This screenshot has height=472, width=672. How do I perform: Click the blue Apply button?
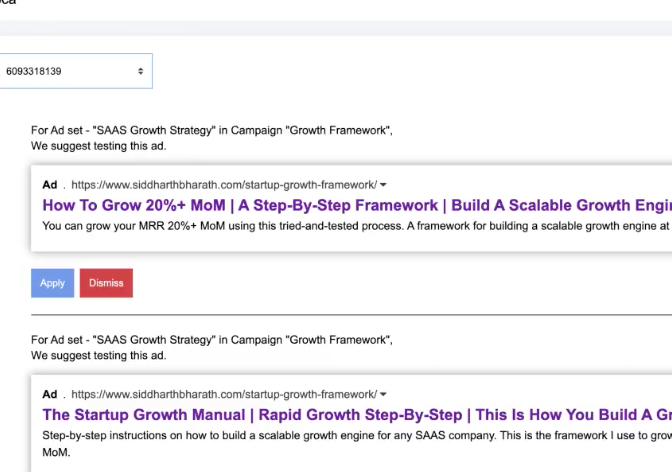click(52, 283)
